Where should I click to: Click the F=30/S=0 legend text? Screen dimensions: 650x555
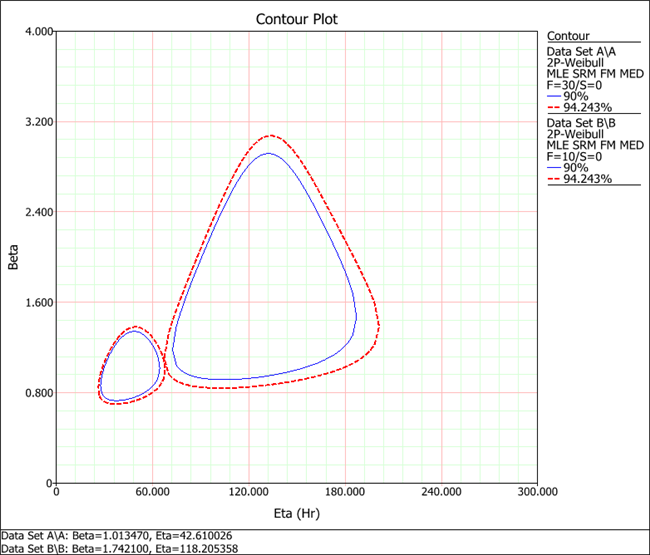[x=573, y=85]
